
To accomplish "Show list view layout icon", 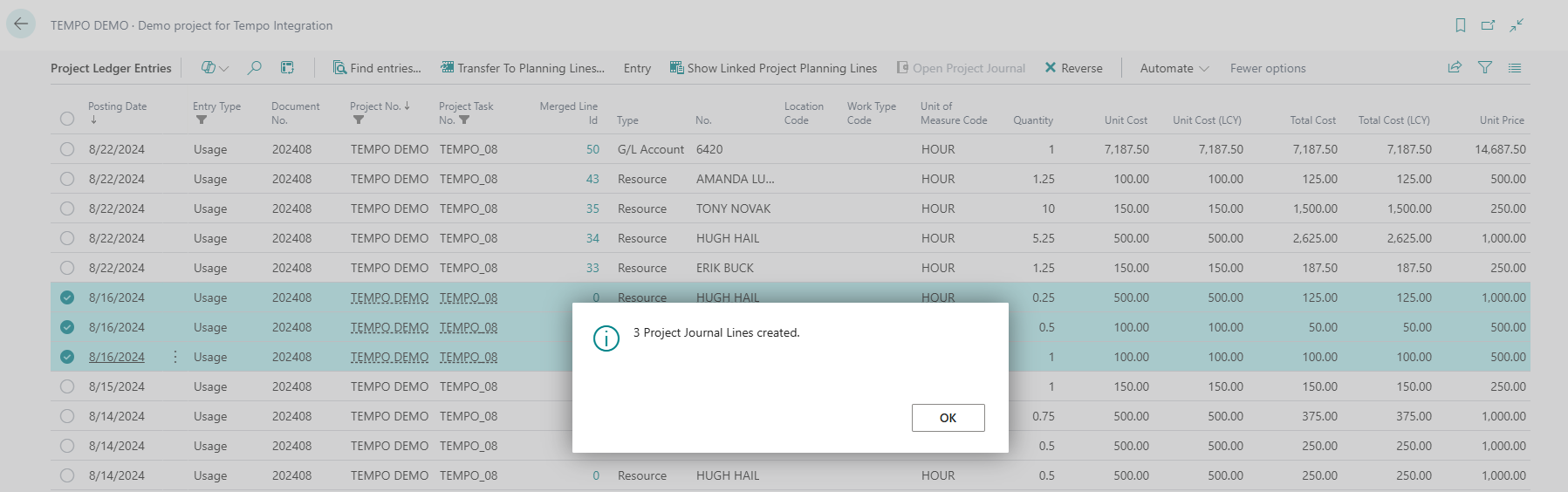I will [x=1515, y=68].
